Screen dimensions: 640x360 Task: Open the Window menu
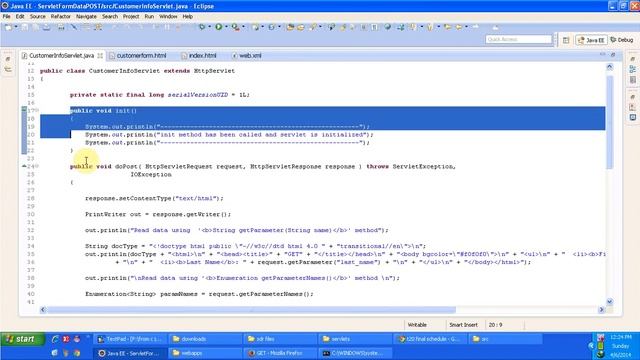tap(168, 17)
